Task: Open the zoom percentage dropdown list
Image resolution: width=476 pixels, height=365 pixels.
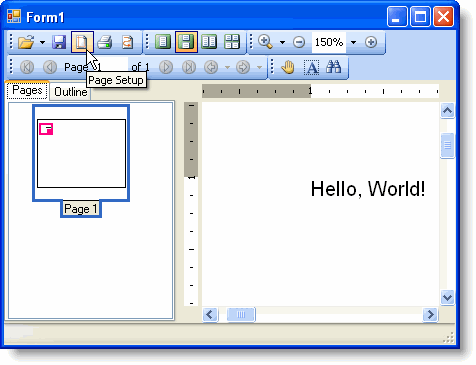Action: coord(353,42)
